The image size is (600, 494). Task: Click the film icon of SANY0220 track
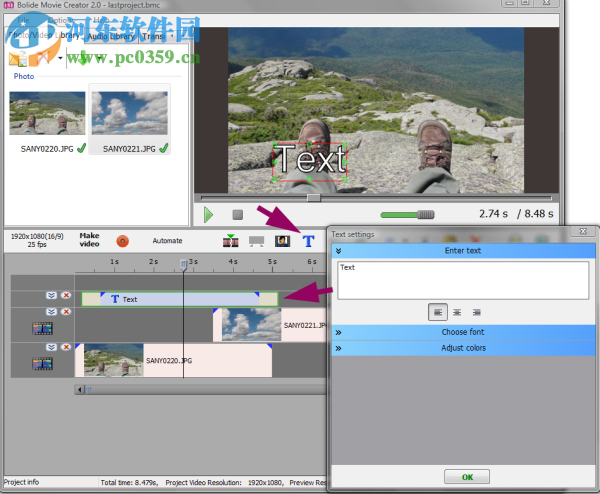tap(42, 364)
